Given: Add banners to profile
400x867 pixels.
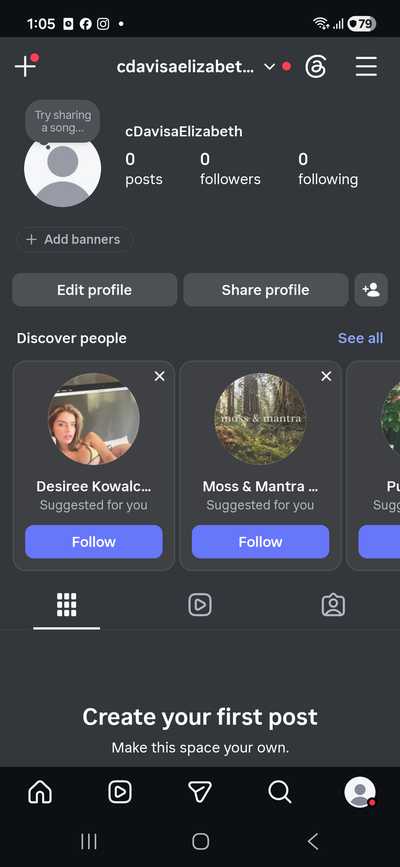Looking at the screenshot, I should (x=74, y=239).
